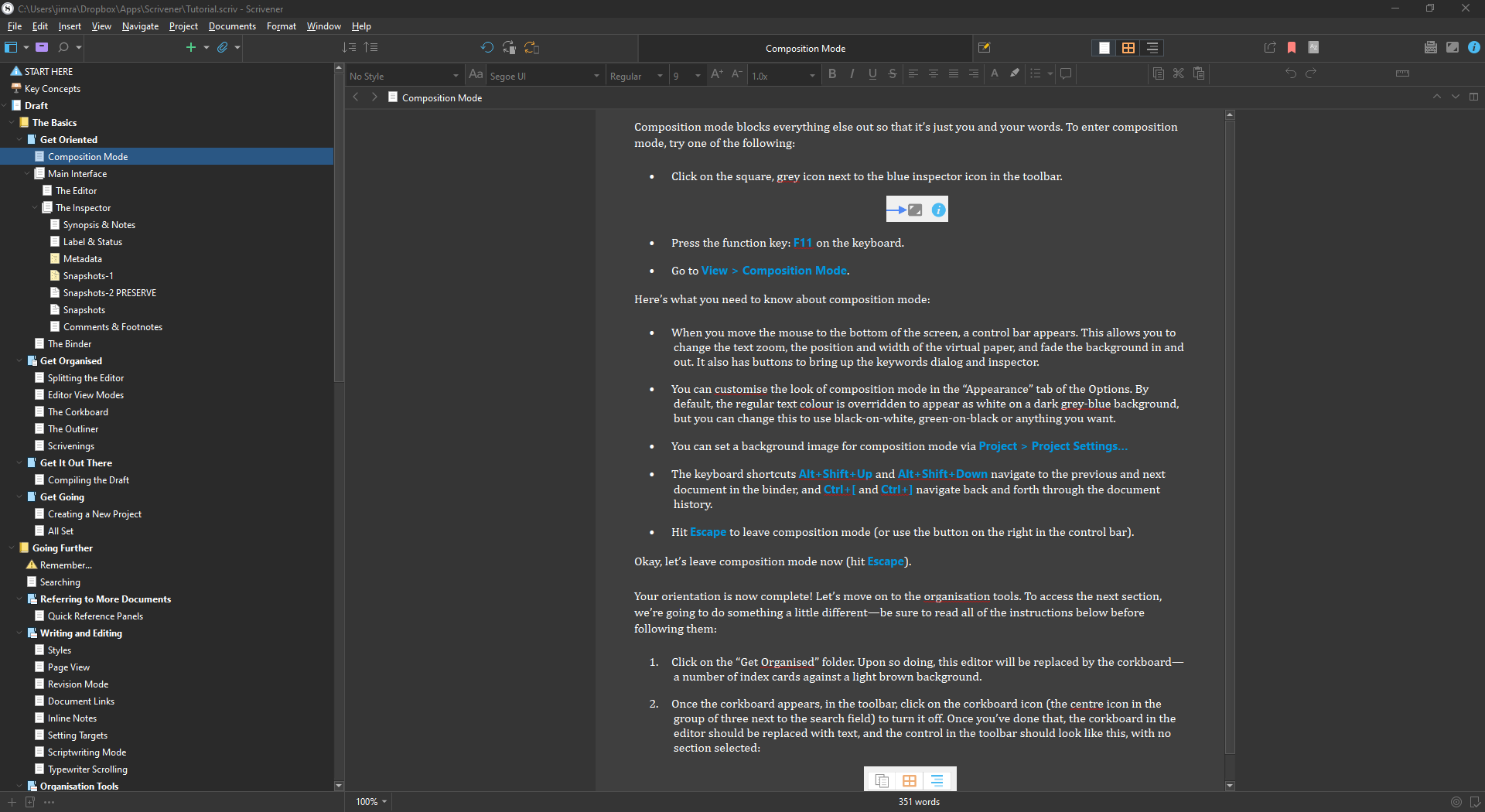The width and height of the screenshot is (1485, 812).
Task: Open the Format menu
Action: tap(282, 26)
